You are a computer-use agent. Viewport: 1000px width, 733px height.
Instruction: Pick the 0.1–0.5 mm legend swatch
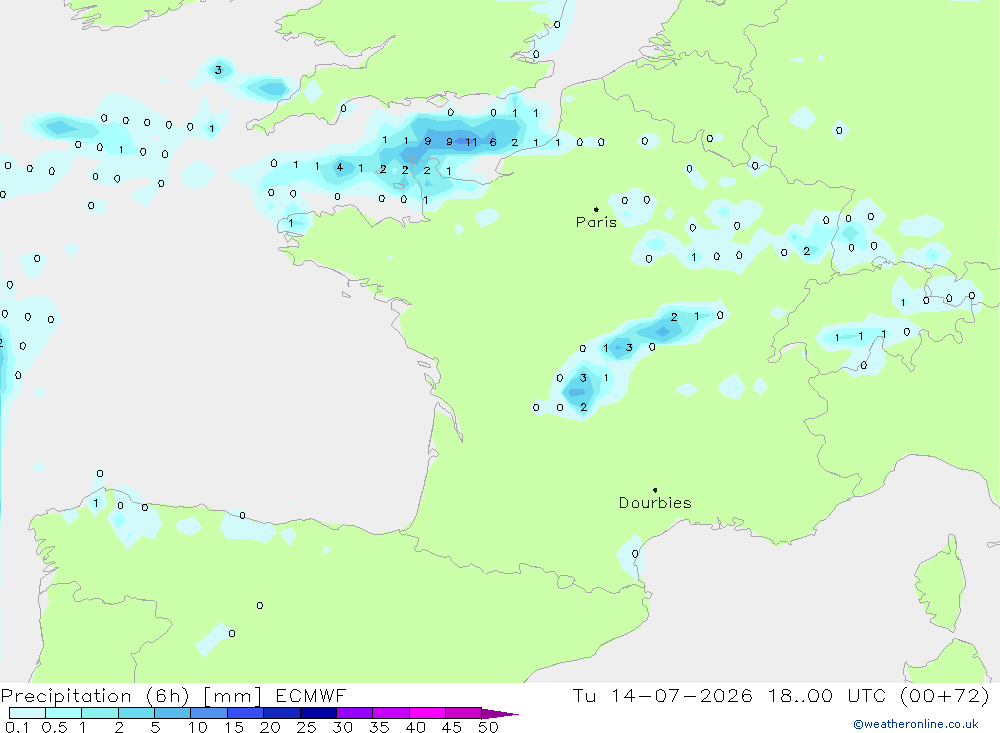click(x=27, y=713)
